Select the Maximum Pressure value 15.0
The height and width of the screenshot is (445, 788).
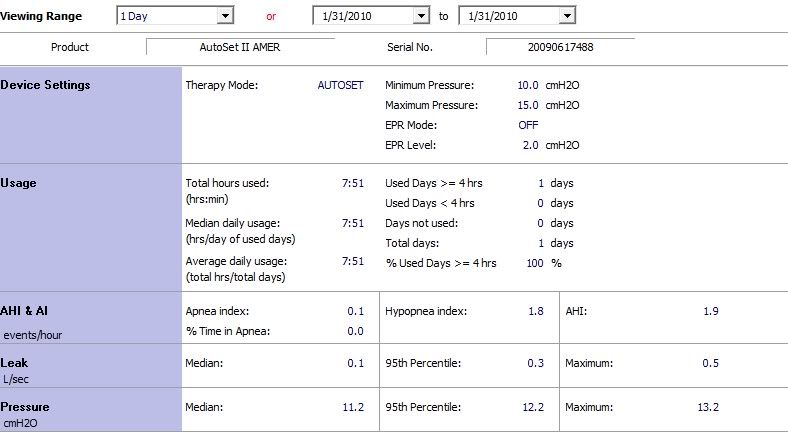(x=528, y=105)
